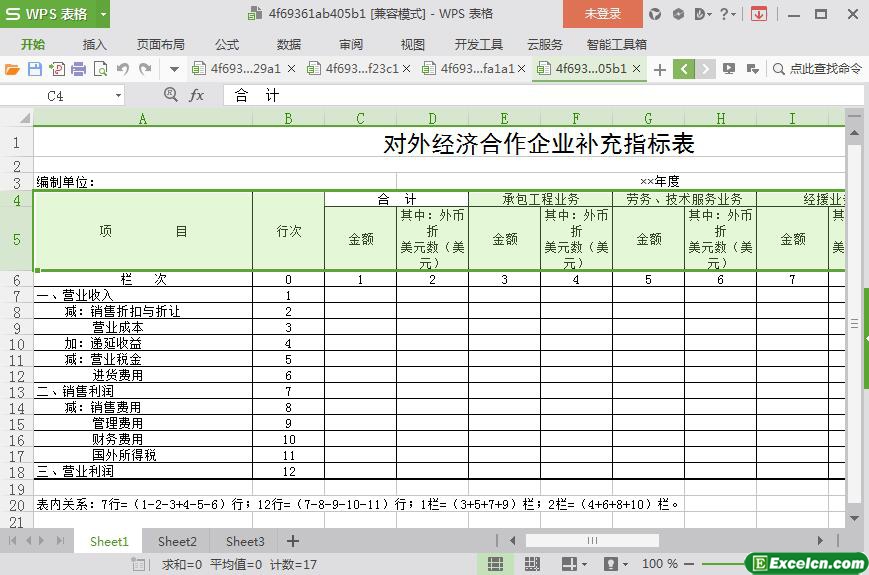Click the 100 % zoom level
The image size is (869, 575).
pos(660,564)
